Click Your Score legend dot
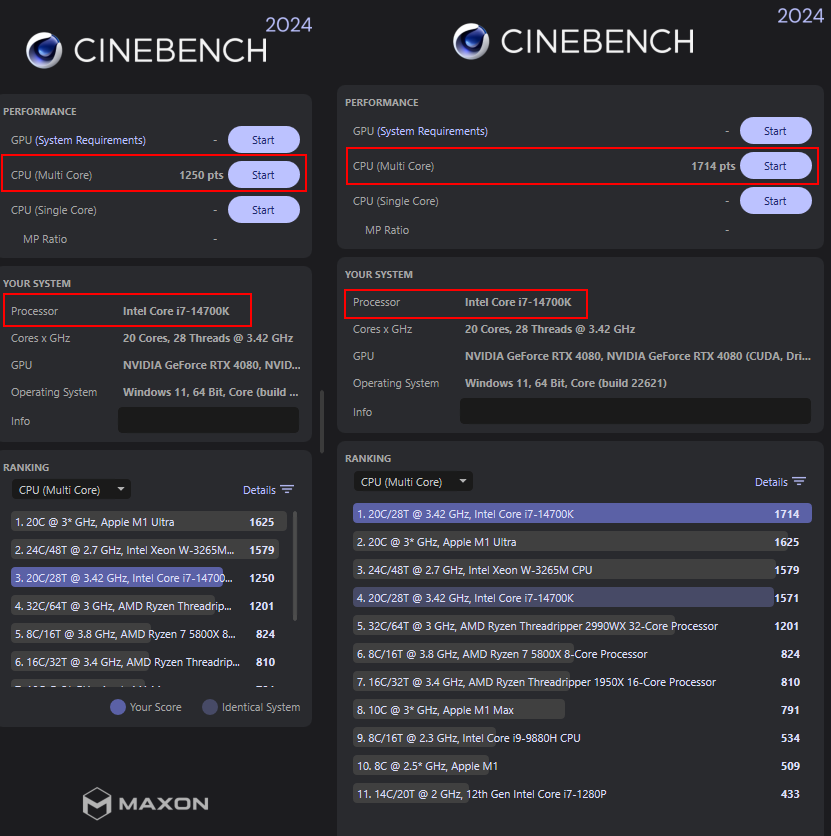This screenshot has height=836, width=831. pyautogui.click(x=118, y=707)
